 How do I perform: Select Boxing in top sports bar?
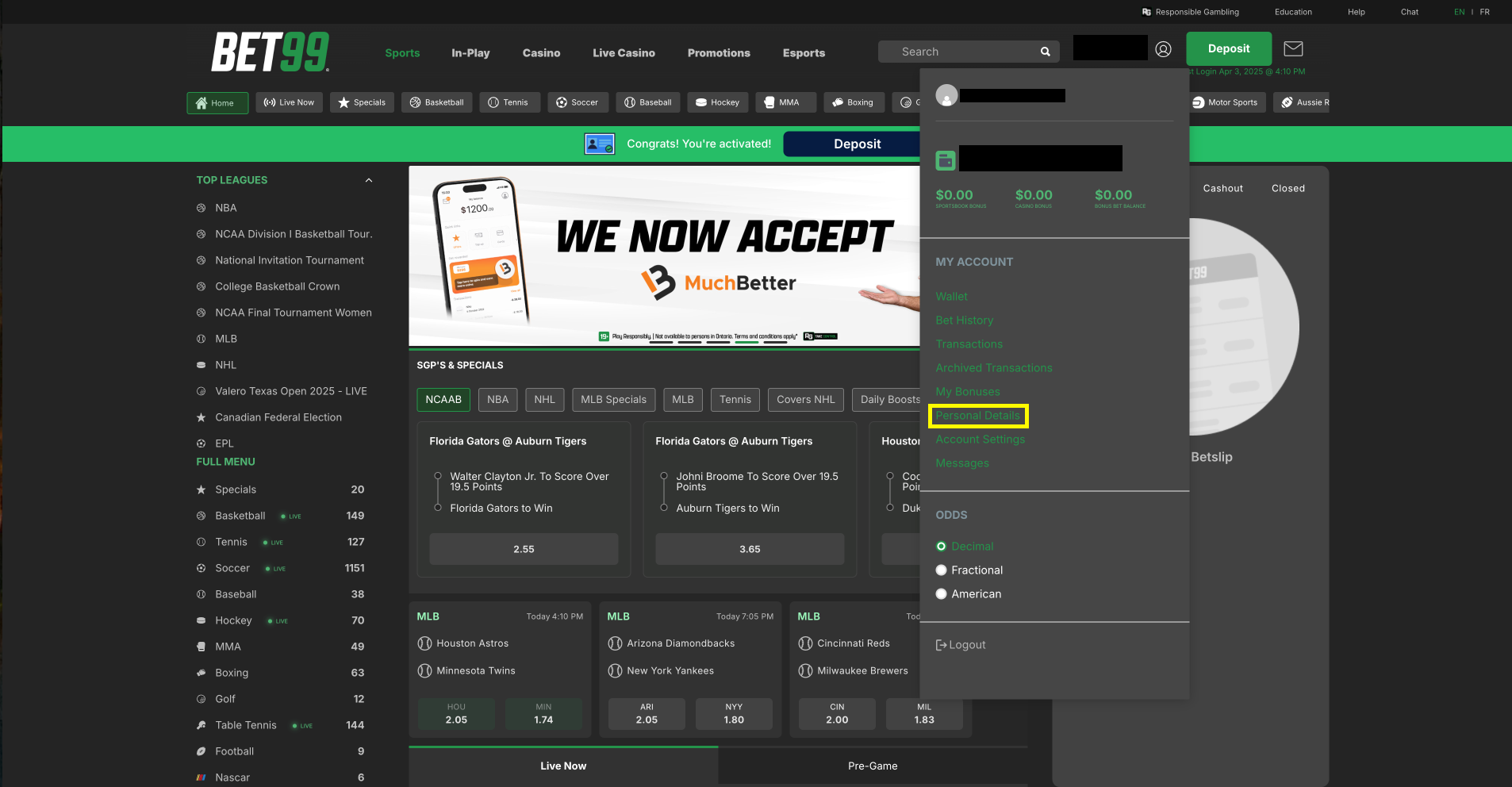(854, 102)
